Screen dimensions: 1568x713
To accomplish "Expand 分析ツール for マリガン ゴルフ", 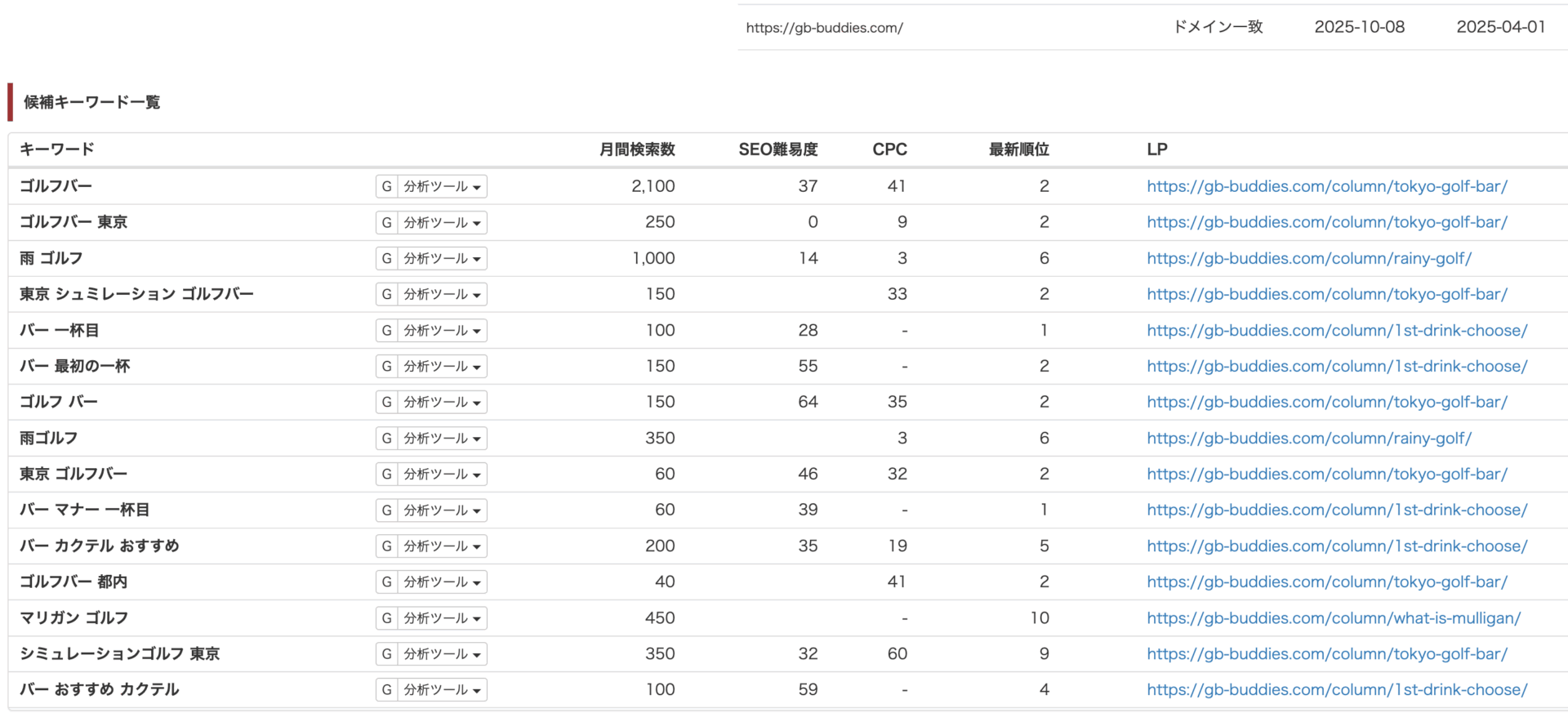I will point(442,617).
